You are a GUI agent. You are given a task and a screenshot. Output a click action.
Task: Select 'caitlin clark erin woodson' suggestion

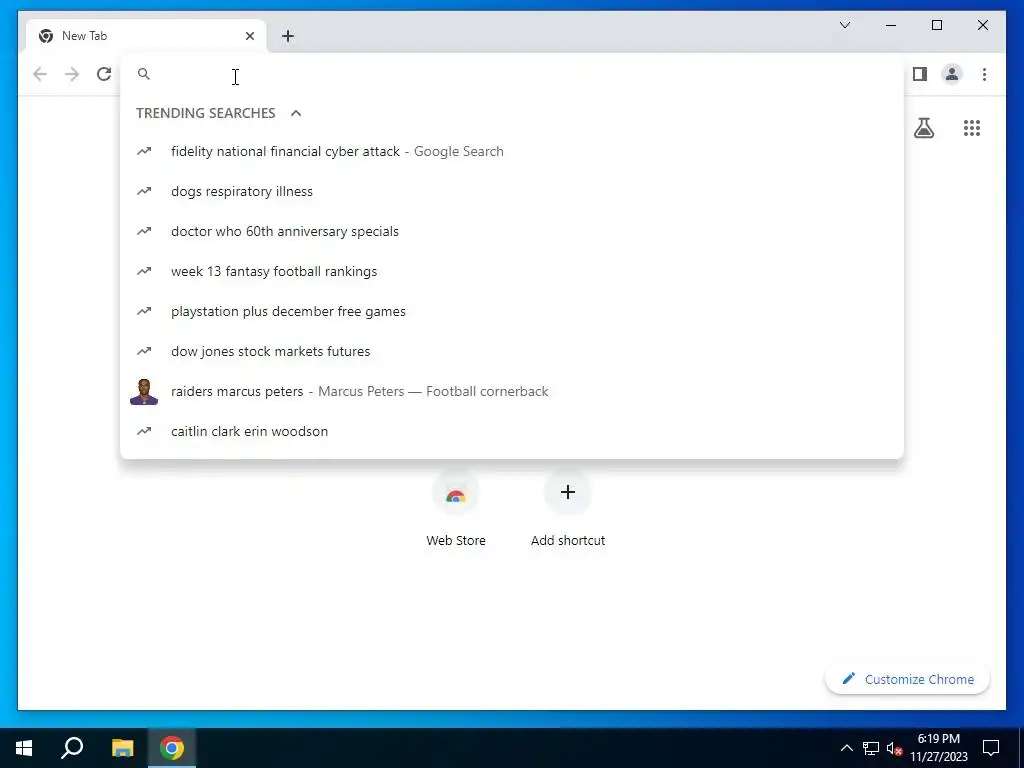click(512, 431)
